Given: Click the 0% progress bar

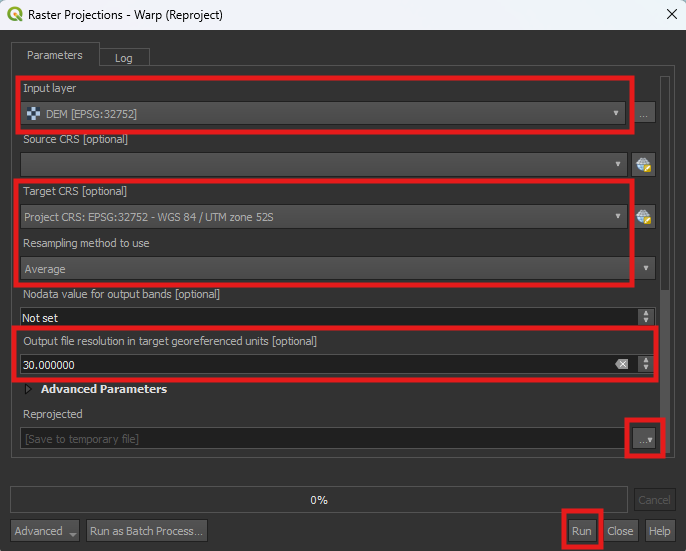Looking at the screenshot, I should pos(318,499).
